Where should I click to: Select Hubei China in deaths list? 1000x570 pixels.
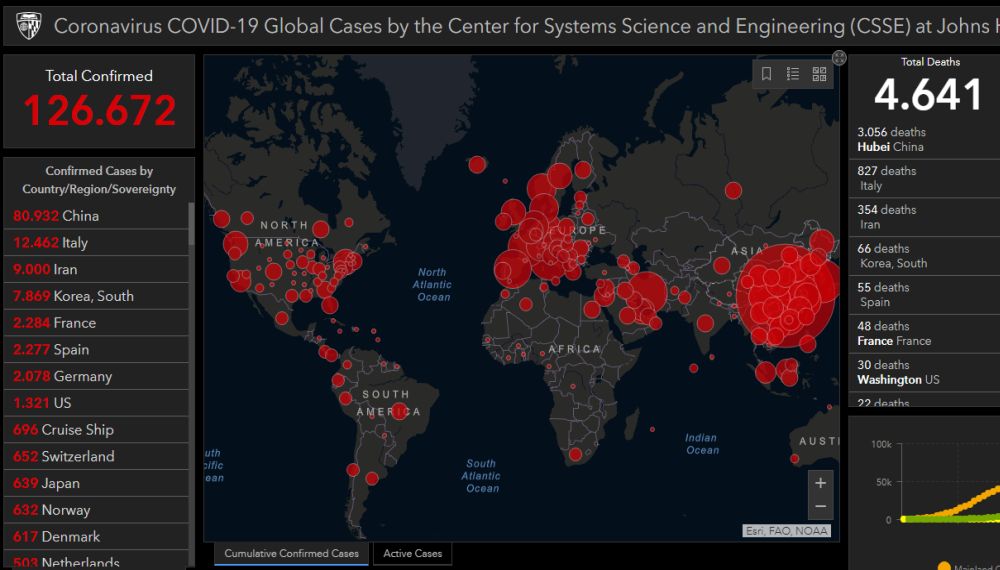tap(890, 140)
